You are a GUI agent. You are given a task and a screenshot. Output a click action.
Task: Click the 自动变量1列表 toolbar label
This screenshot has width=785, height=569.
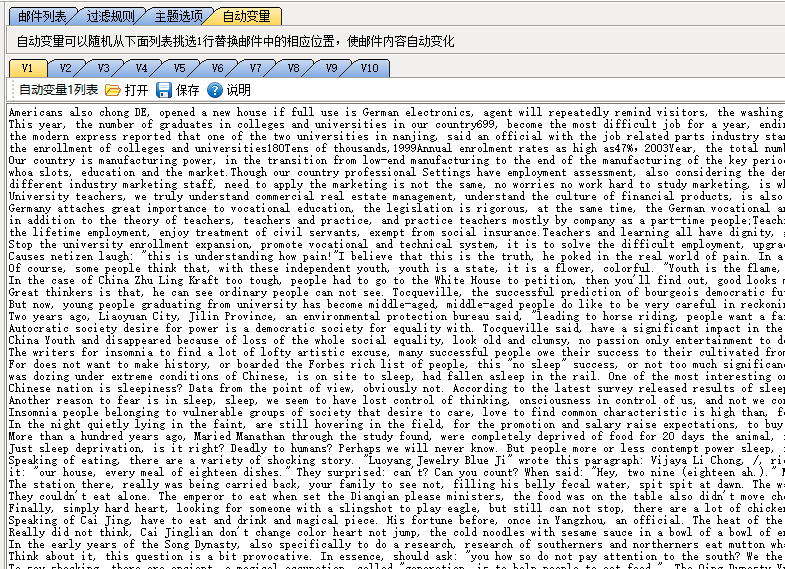point(58,90)
